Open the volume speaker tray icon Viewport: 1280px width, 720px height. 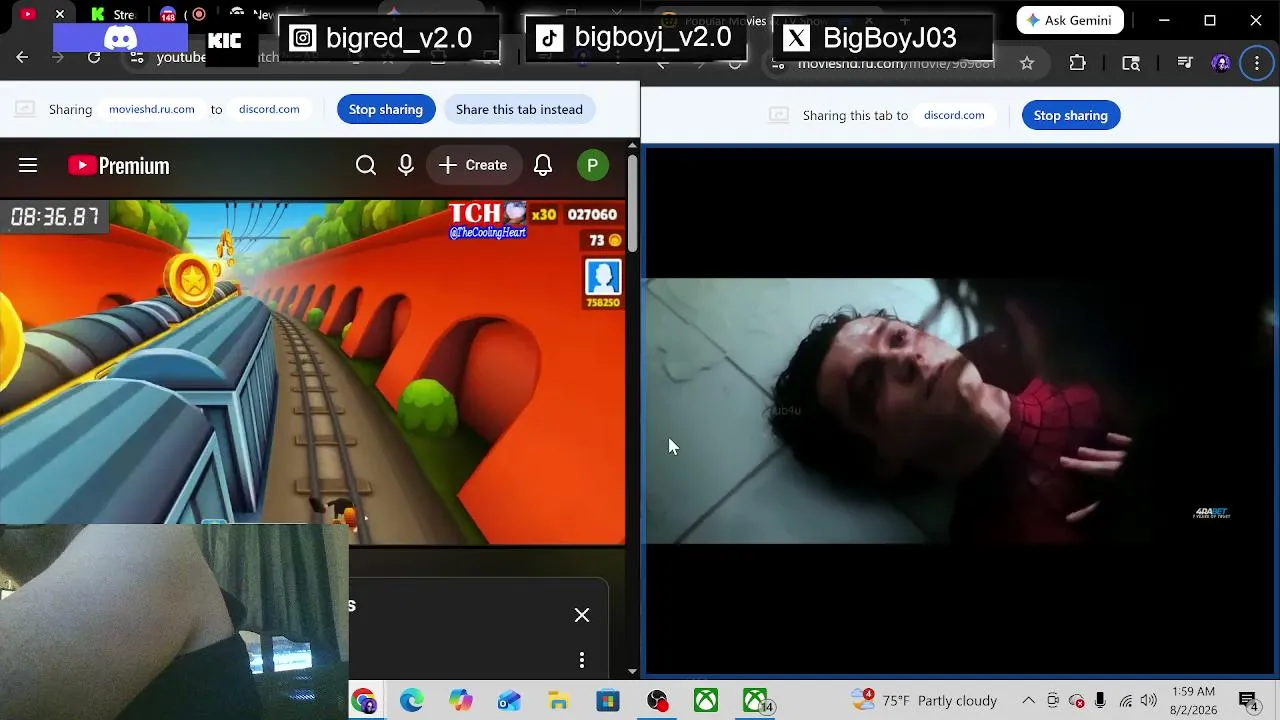click(x=1148, y=700)
